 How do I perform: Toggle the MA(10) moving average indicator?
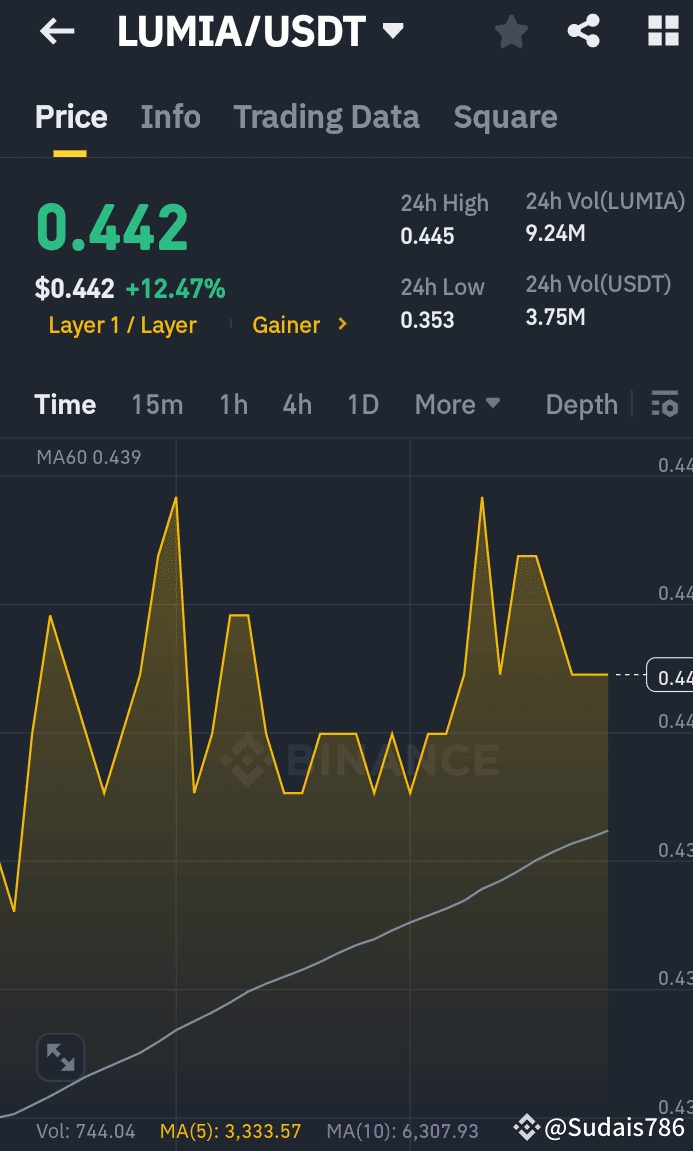click(x=402, y=1130)
